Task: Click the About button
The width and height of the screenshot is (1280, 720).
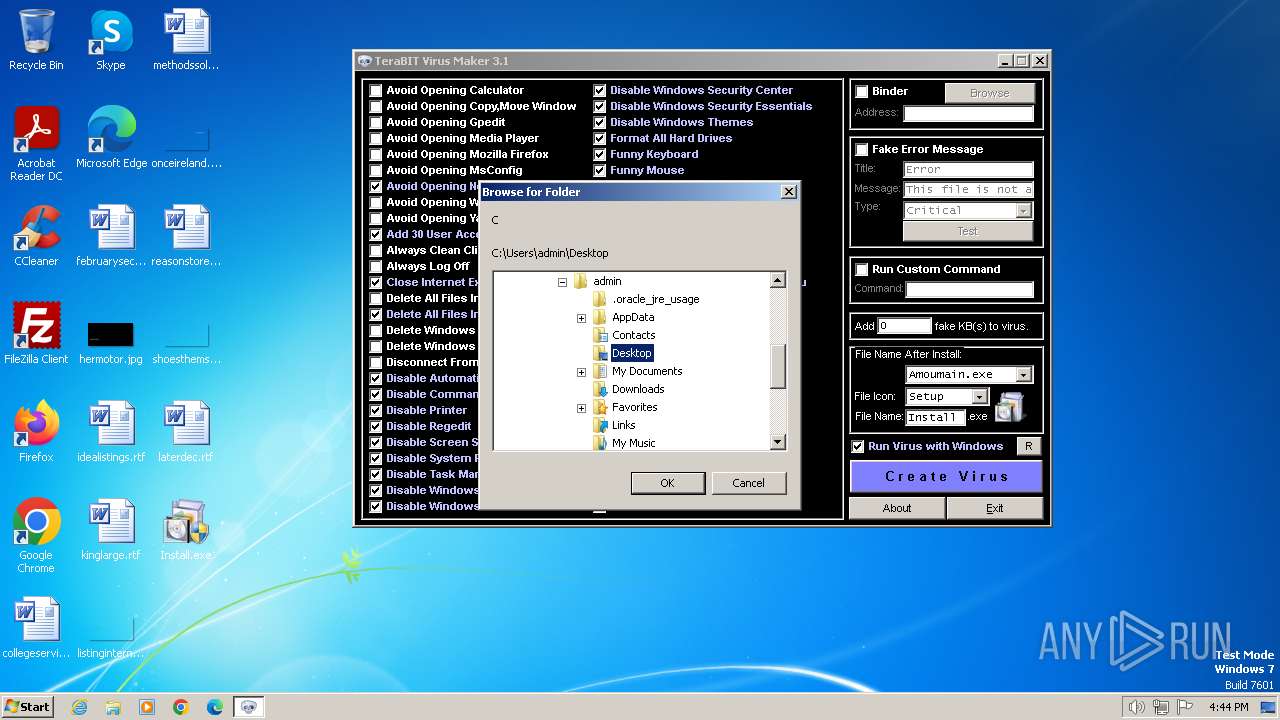Action: coord(897,508)
